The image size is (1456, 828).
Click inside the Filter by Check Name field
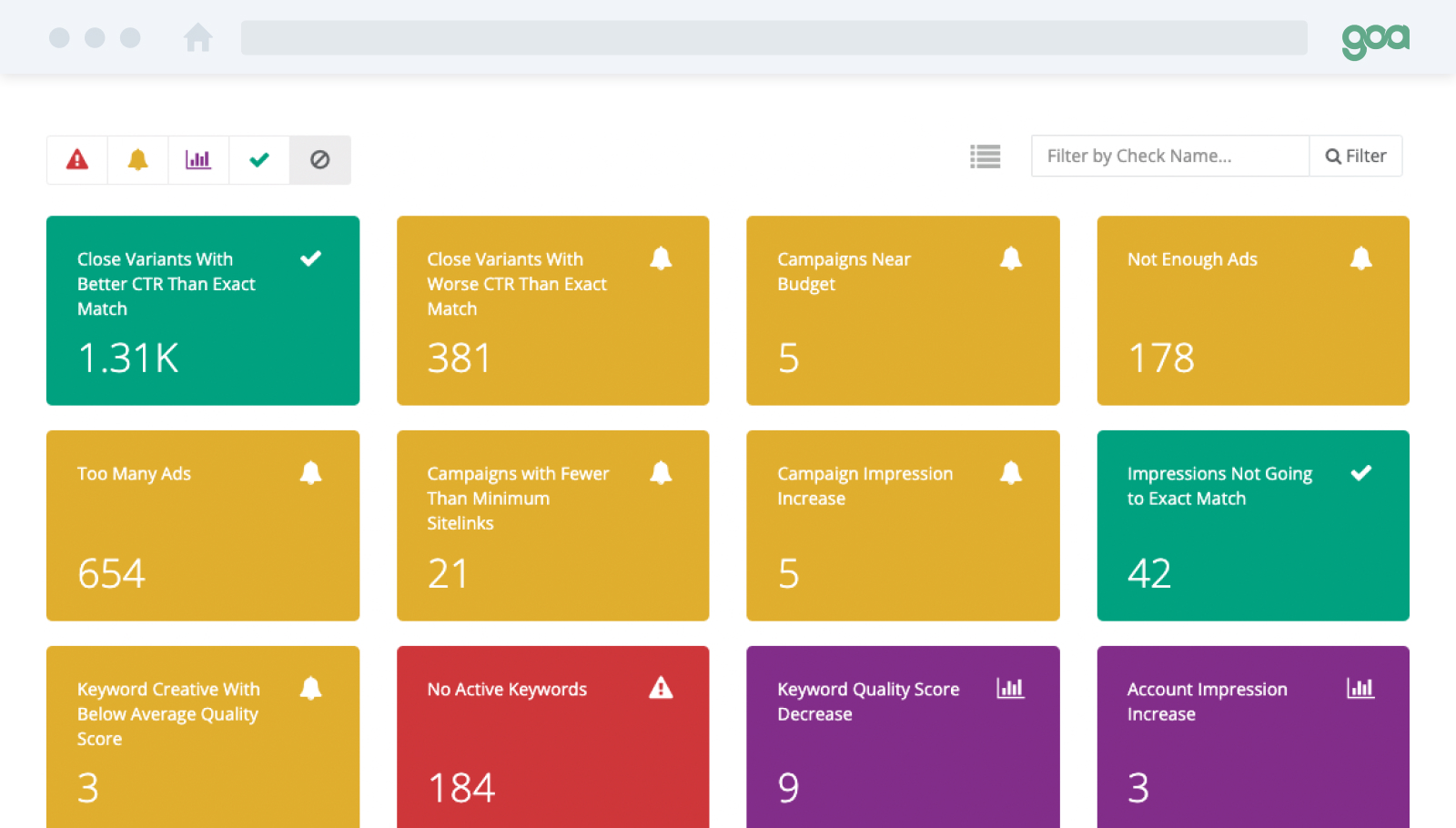[x=1169, y=156]
